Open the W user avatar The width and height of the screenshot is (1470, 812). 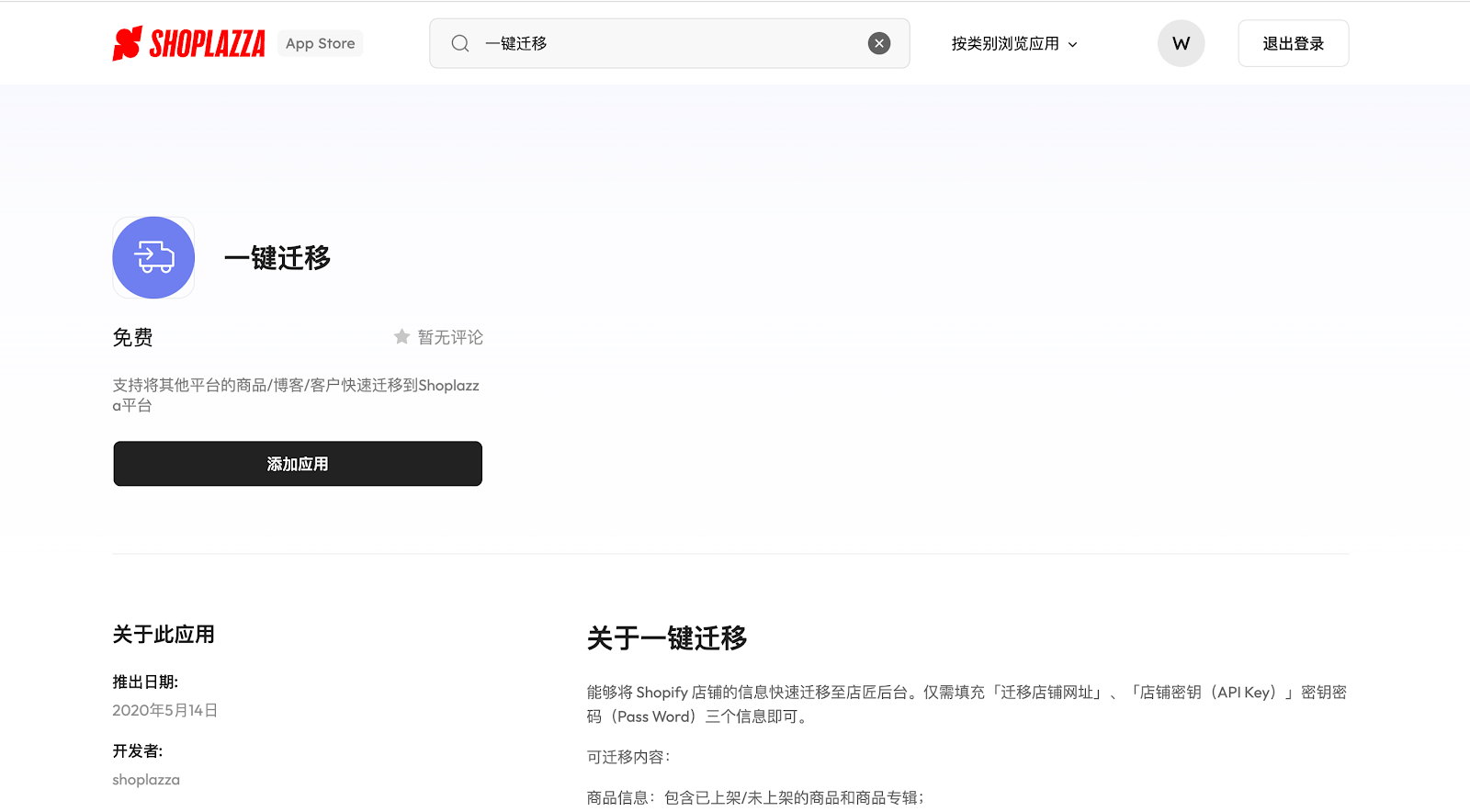1182,43
